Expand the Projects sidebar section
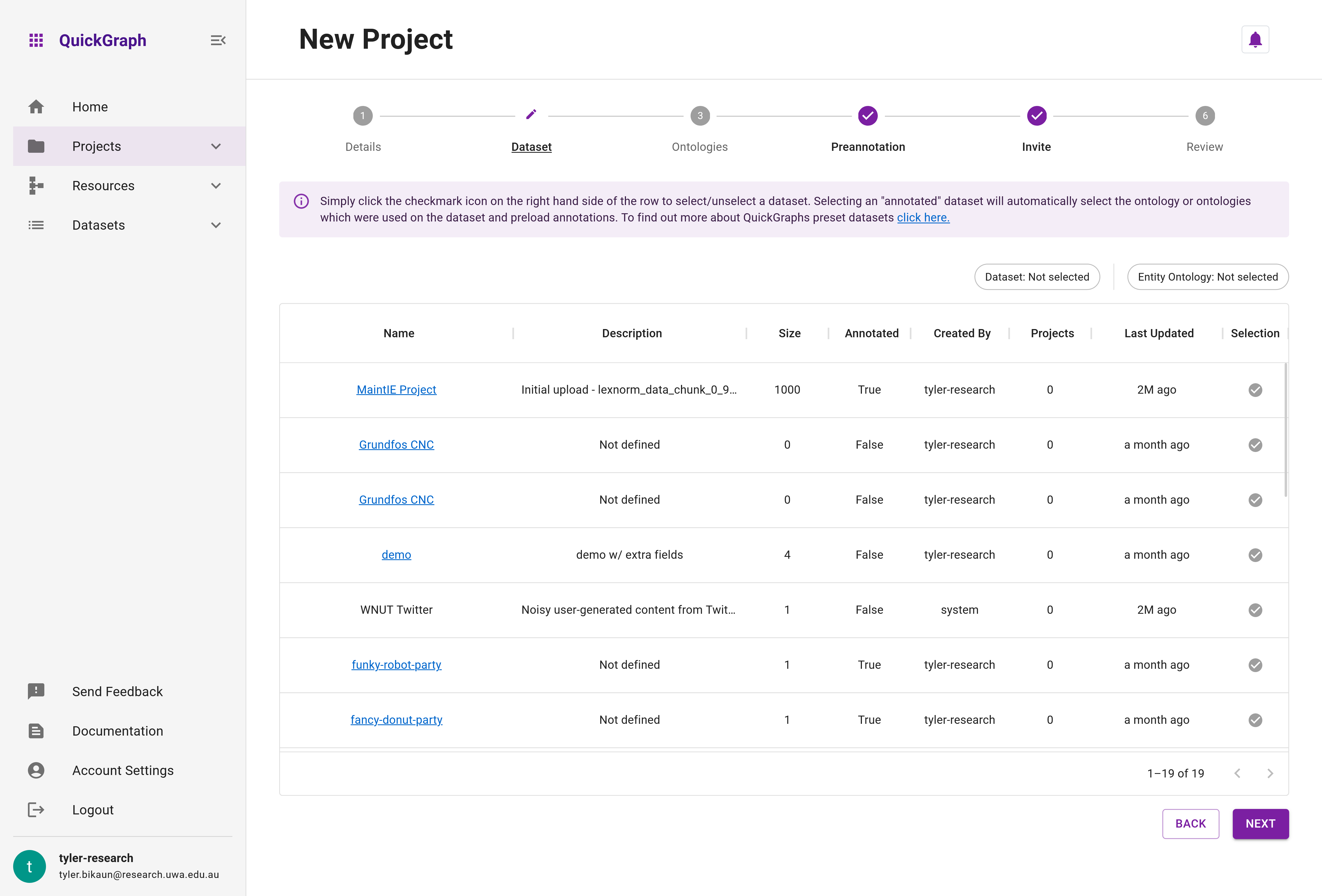The image size is (1322, 896). (x=215, y=146)
